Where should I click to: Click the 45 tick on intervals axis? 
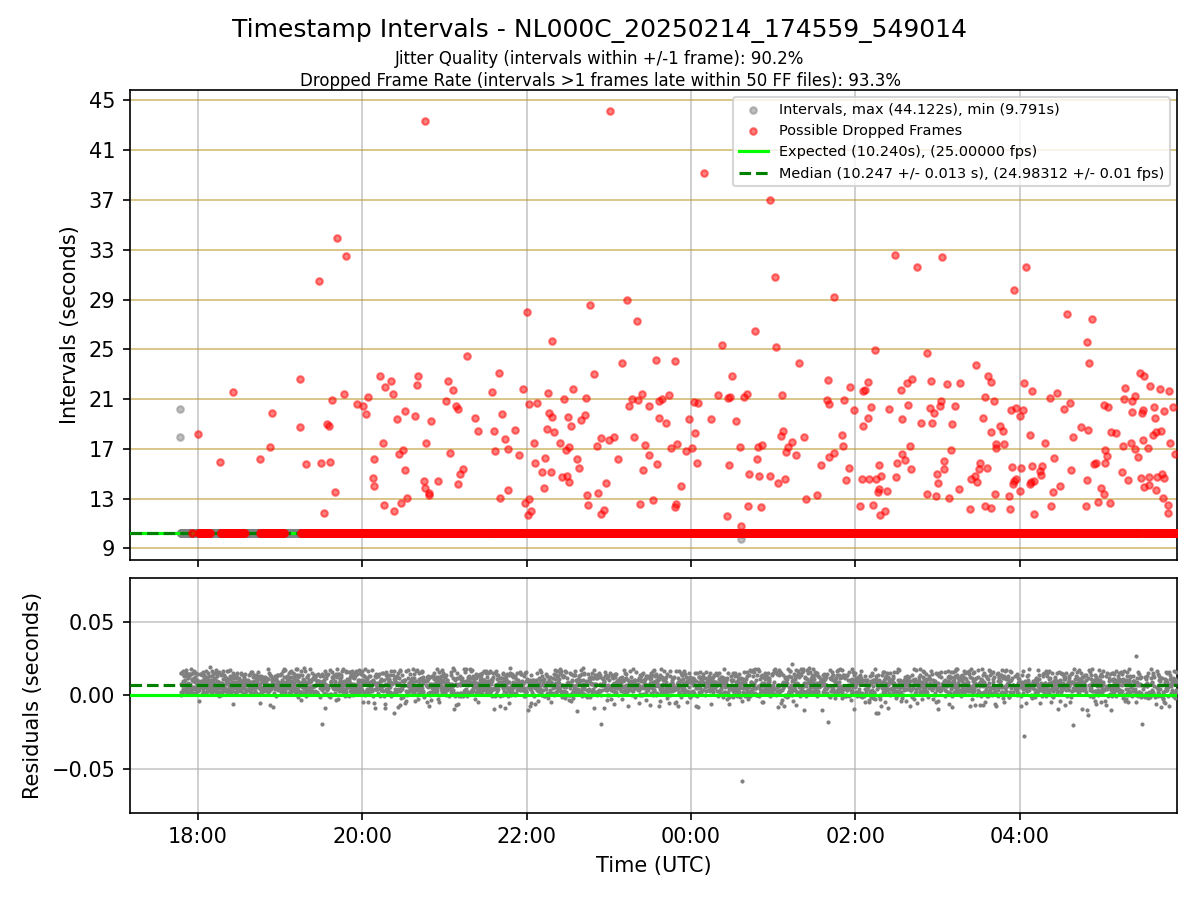click(104, 100)
